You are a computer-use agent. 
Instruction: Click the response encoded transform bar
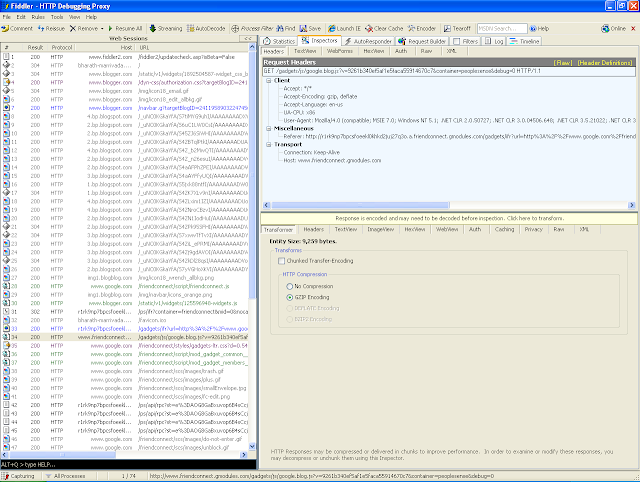pos(449,218)
